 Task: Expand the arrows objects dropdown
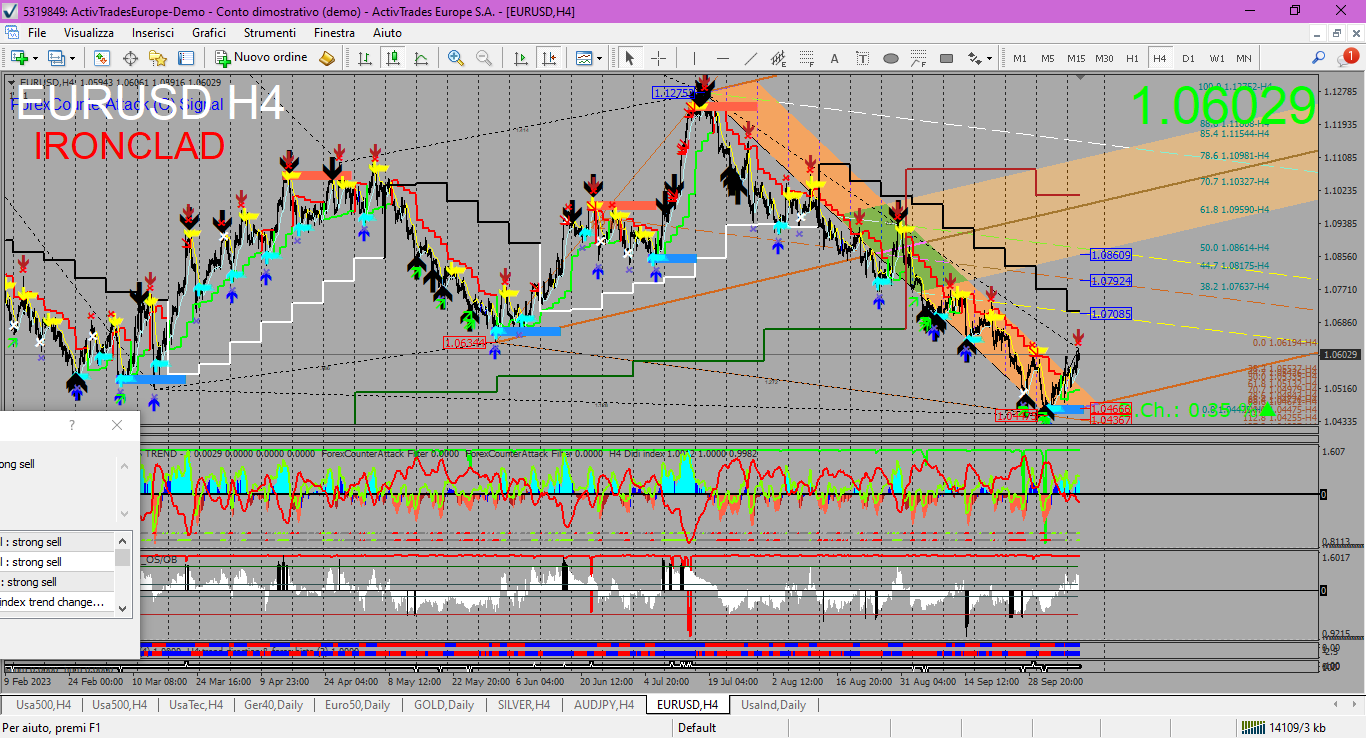pos(989,58)
